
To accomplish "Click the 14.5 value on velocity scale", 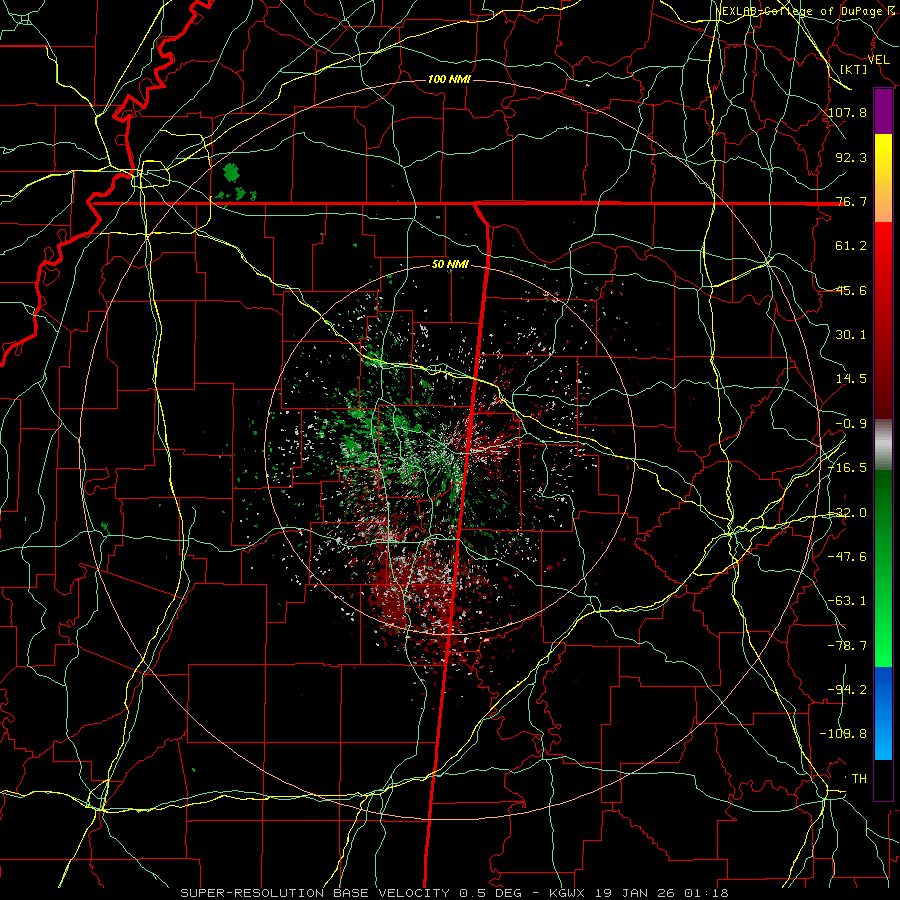I will [851, 379].
